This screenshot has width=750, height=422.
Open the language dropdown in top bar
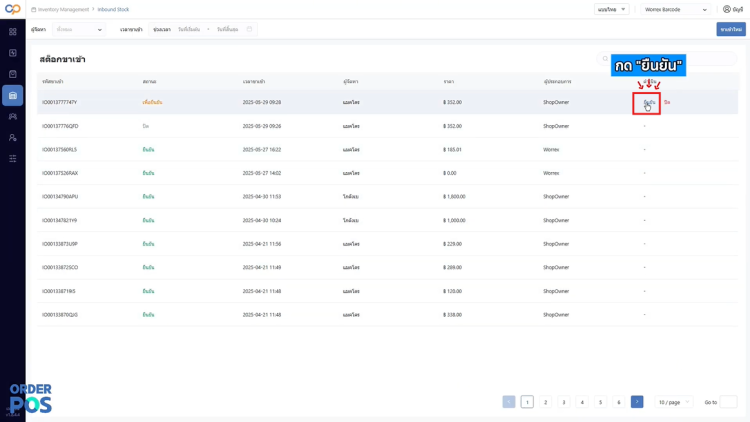pyautogui.click(x=611, y=9)
